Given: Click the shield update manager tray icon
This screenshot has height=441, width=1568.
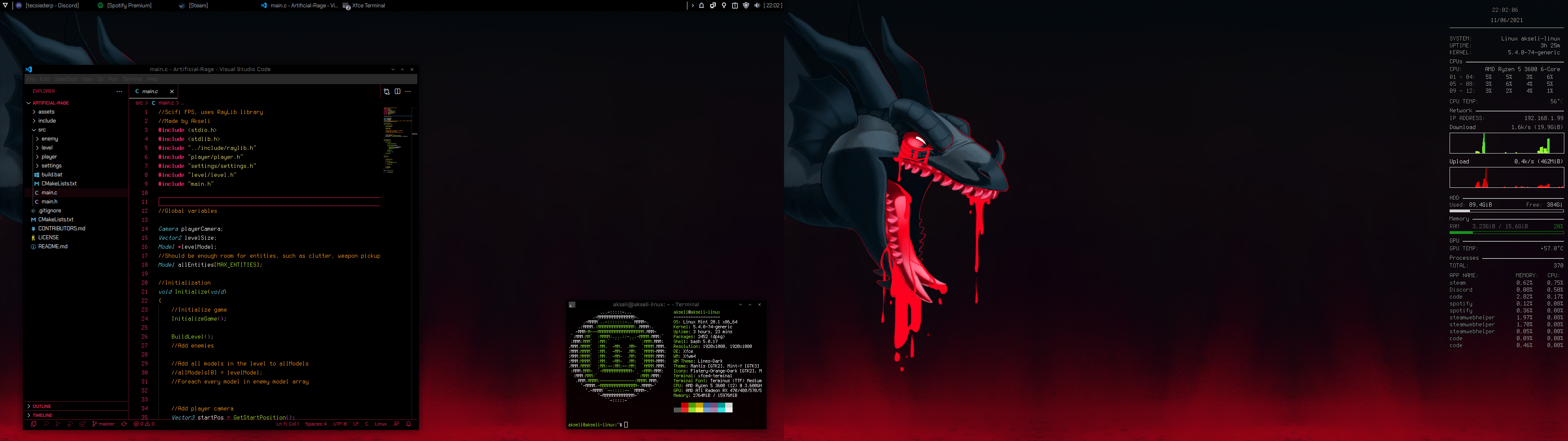Looking at the screenshot, I should 746,5.
